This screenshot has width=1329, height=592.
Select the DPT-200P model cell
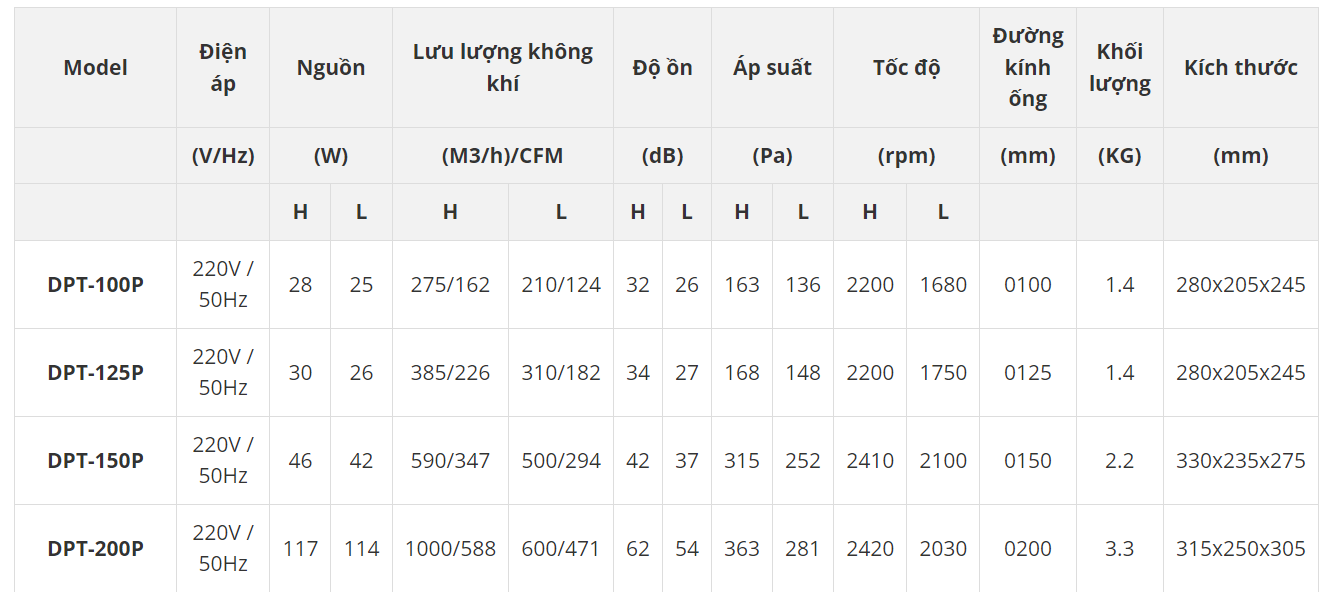[x=96, y=549]
